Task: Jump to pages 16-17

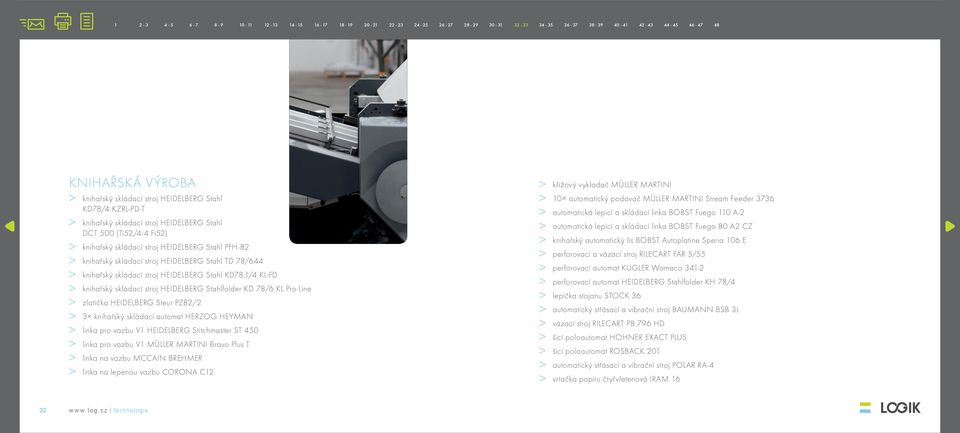Action: [321, 25]
